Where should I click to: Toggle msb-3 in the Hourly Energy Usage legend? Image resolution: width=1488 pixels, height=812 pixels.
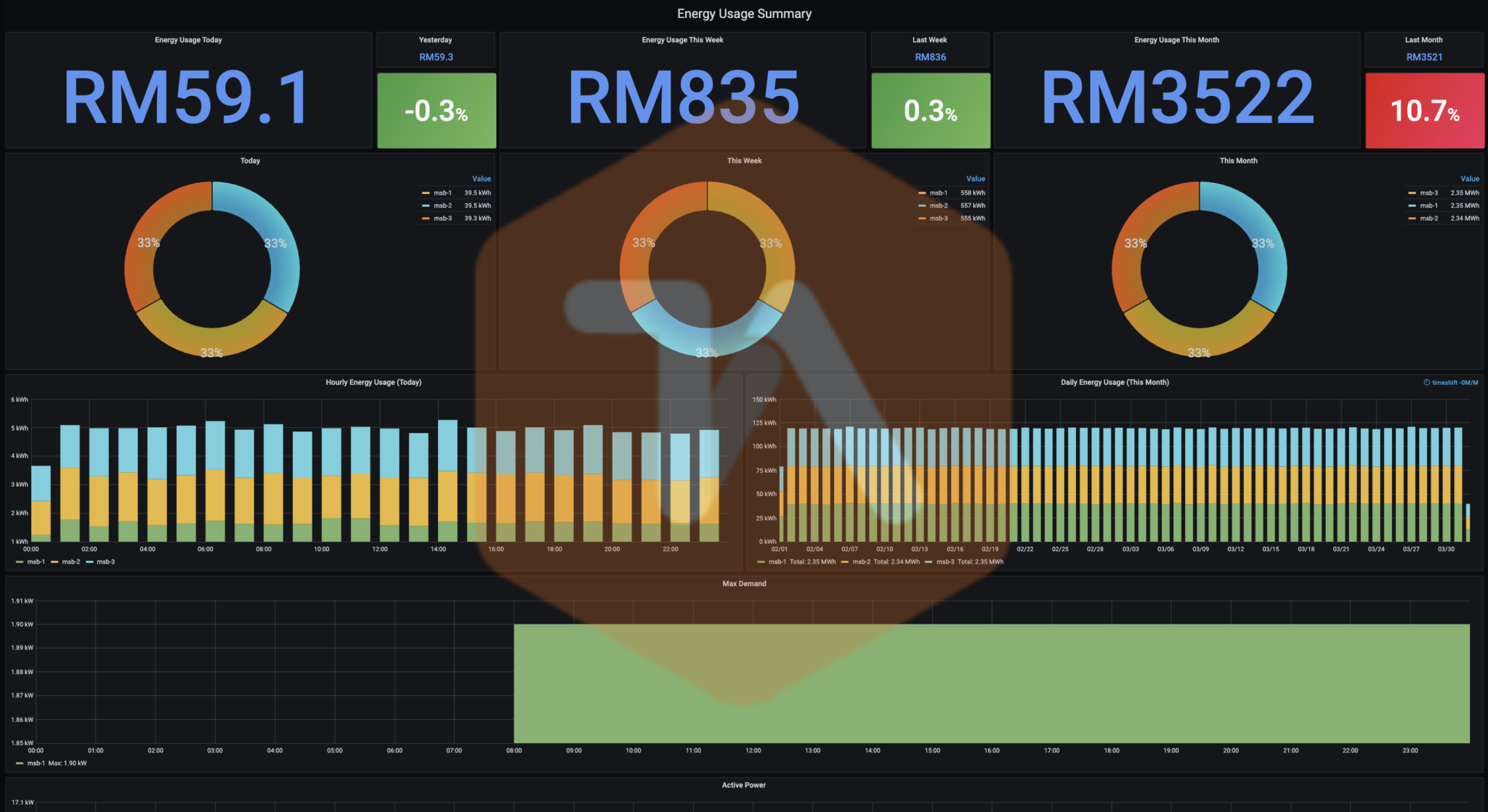click(x=105, y=561)
